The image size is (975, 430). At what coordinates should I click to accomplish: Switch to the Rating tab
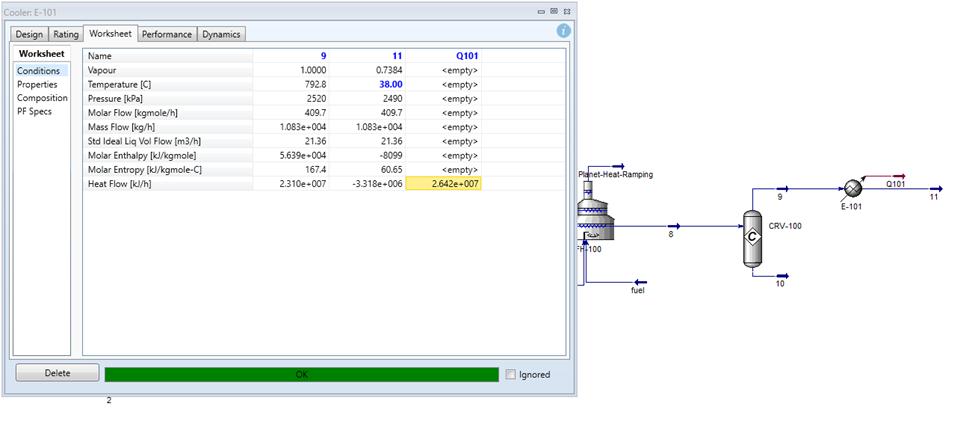pyautogui.click(x=66, y=34)
